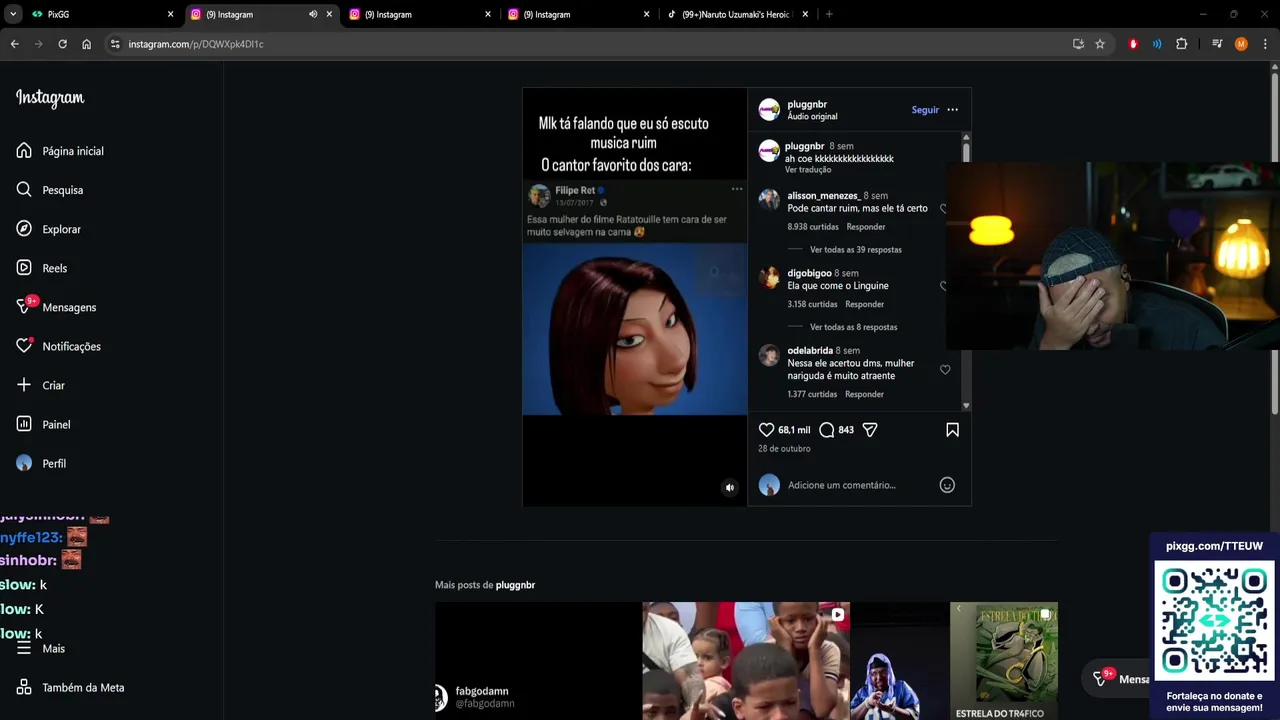The image size is (1280, 720).
Task: Open Chrome profile avatar
Action: (x=1241, y=44)
